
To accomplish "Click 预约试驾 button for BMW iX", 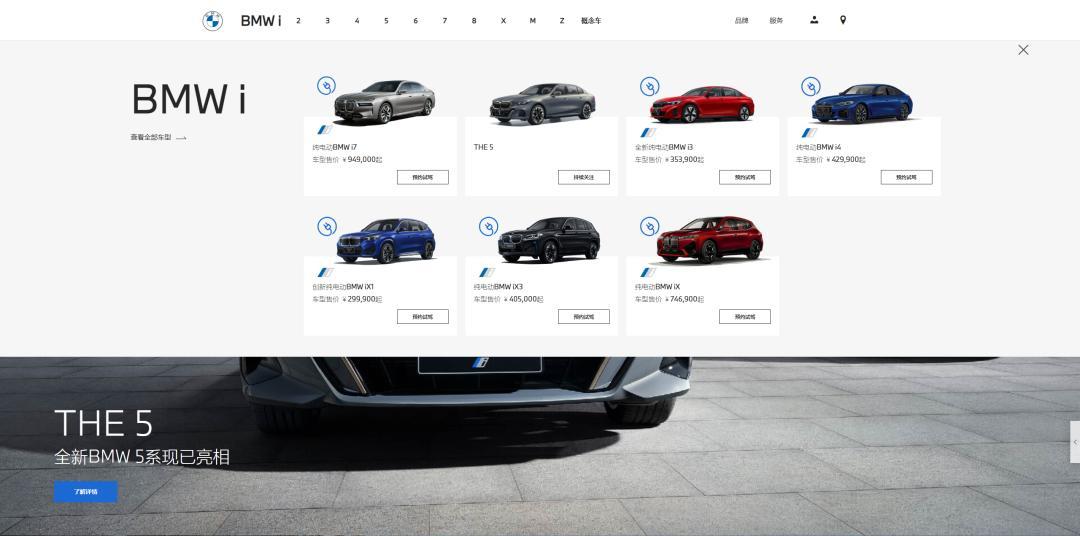I will 745,316.
